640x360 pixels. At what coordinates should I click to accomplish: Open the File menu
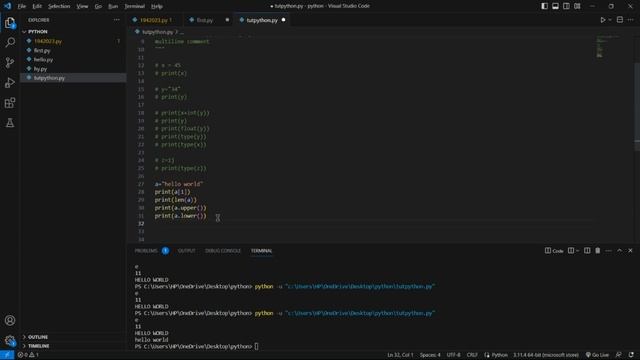click(22, 6)
